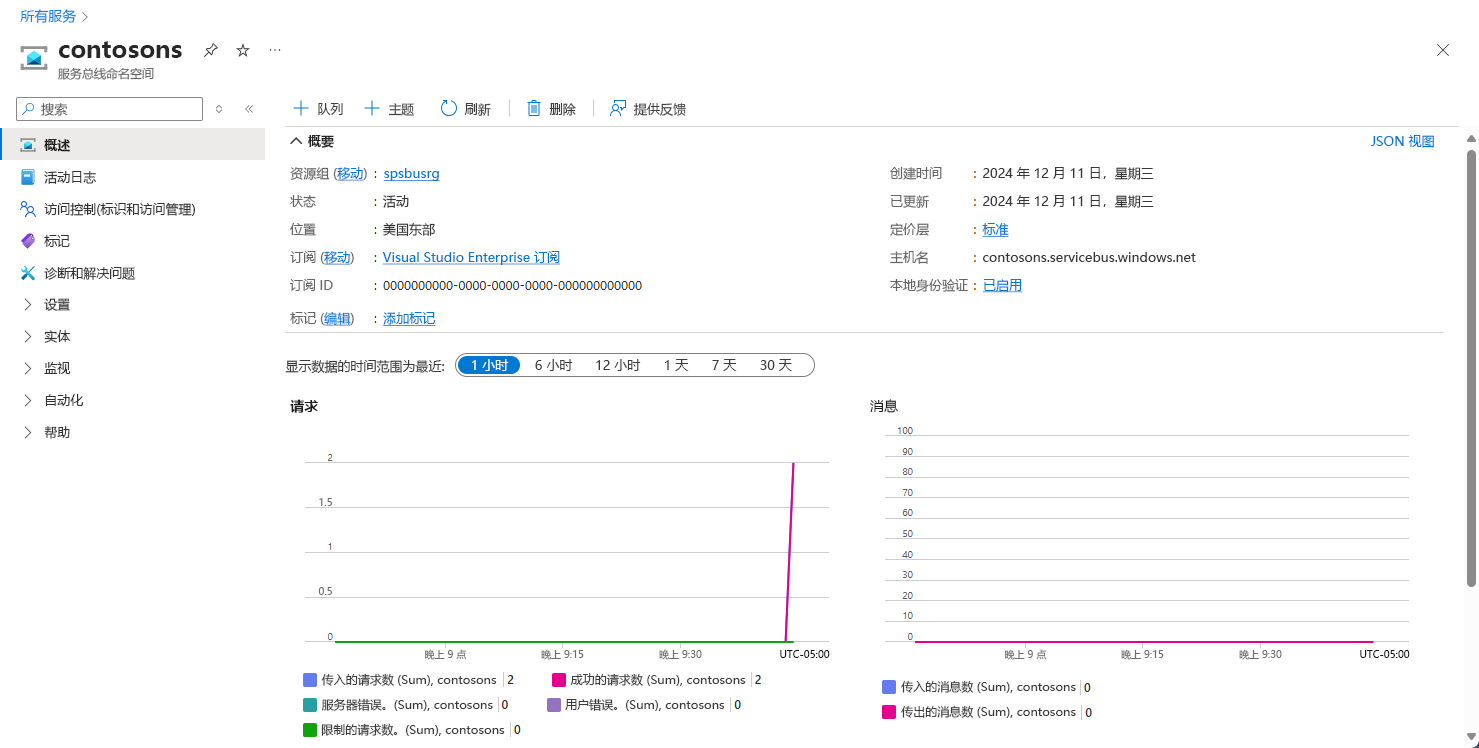Add a new topic (主题)

(389, 109)
